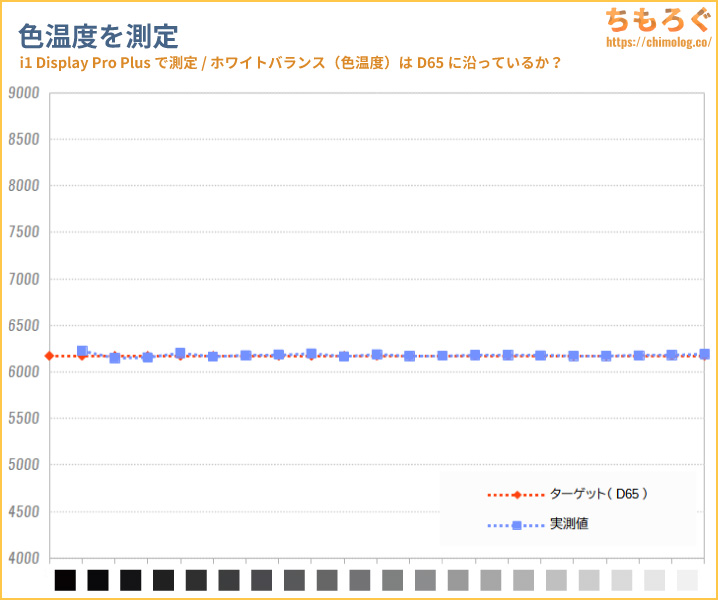The width and height of the screenshot is (718, 600).
Task: Select the lightest near-white grayscale swatch
Action: pyautogui.click(x=687, y=580)
